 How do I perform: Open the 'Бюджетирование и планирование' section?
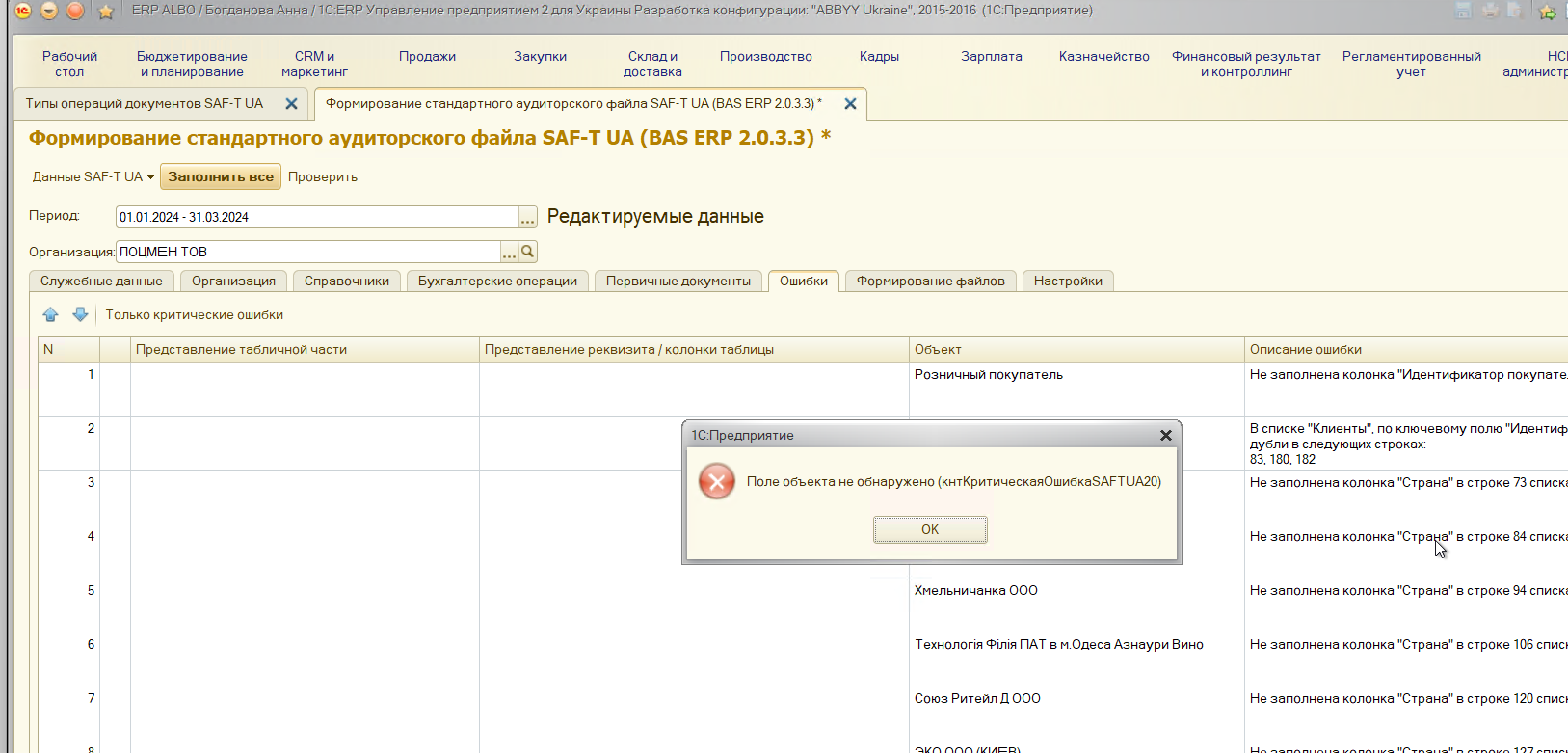coord(192,64)
